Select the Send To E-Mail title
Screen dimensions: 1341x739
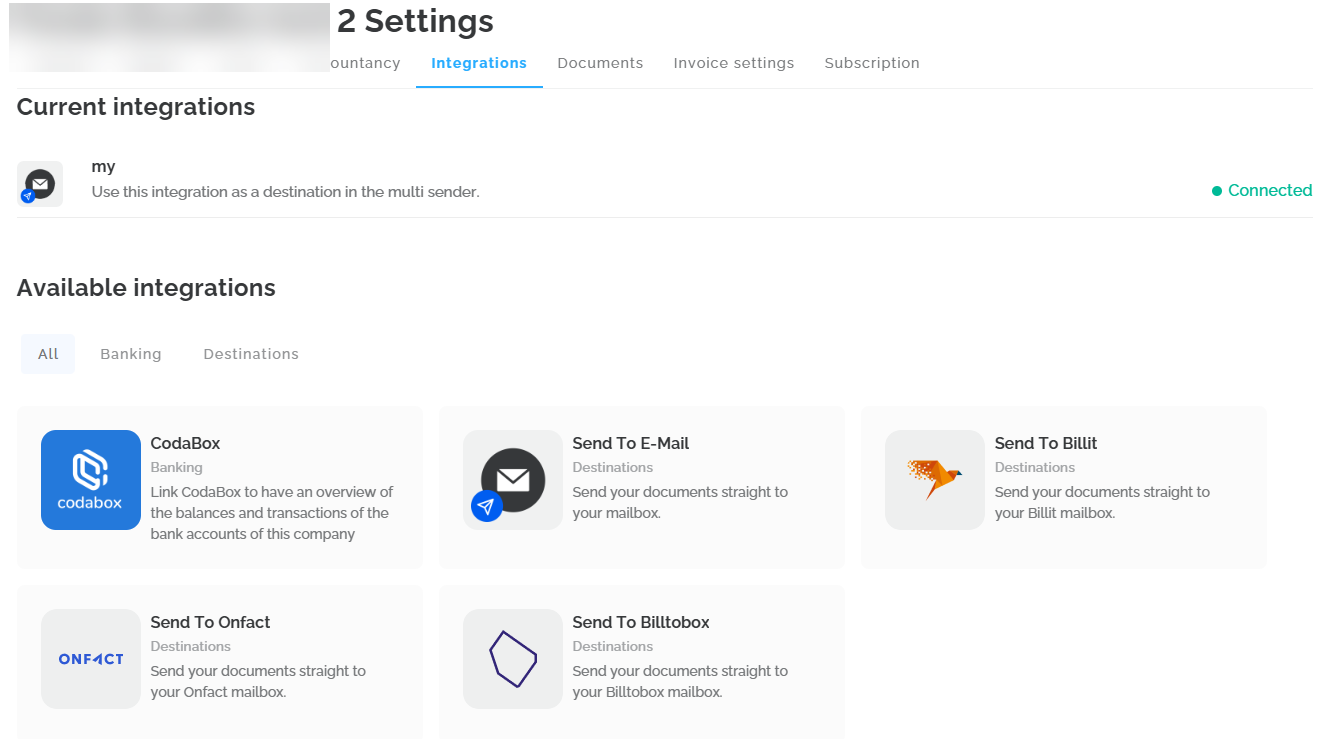click(631, 443)
